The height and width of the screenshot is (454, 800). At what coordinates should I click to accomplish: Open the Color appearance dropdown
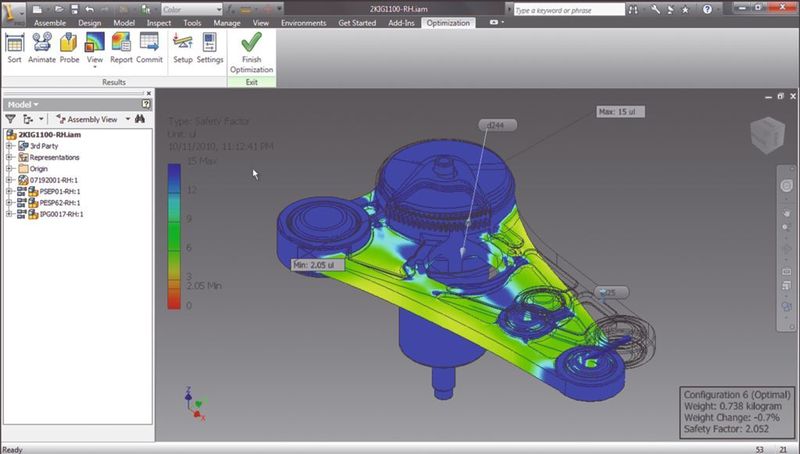190,9
